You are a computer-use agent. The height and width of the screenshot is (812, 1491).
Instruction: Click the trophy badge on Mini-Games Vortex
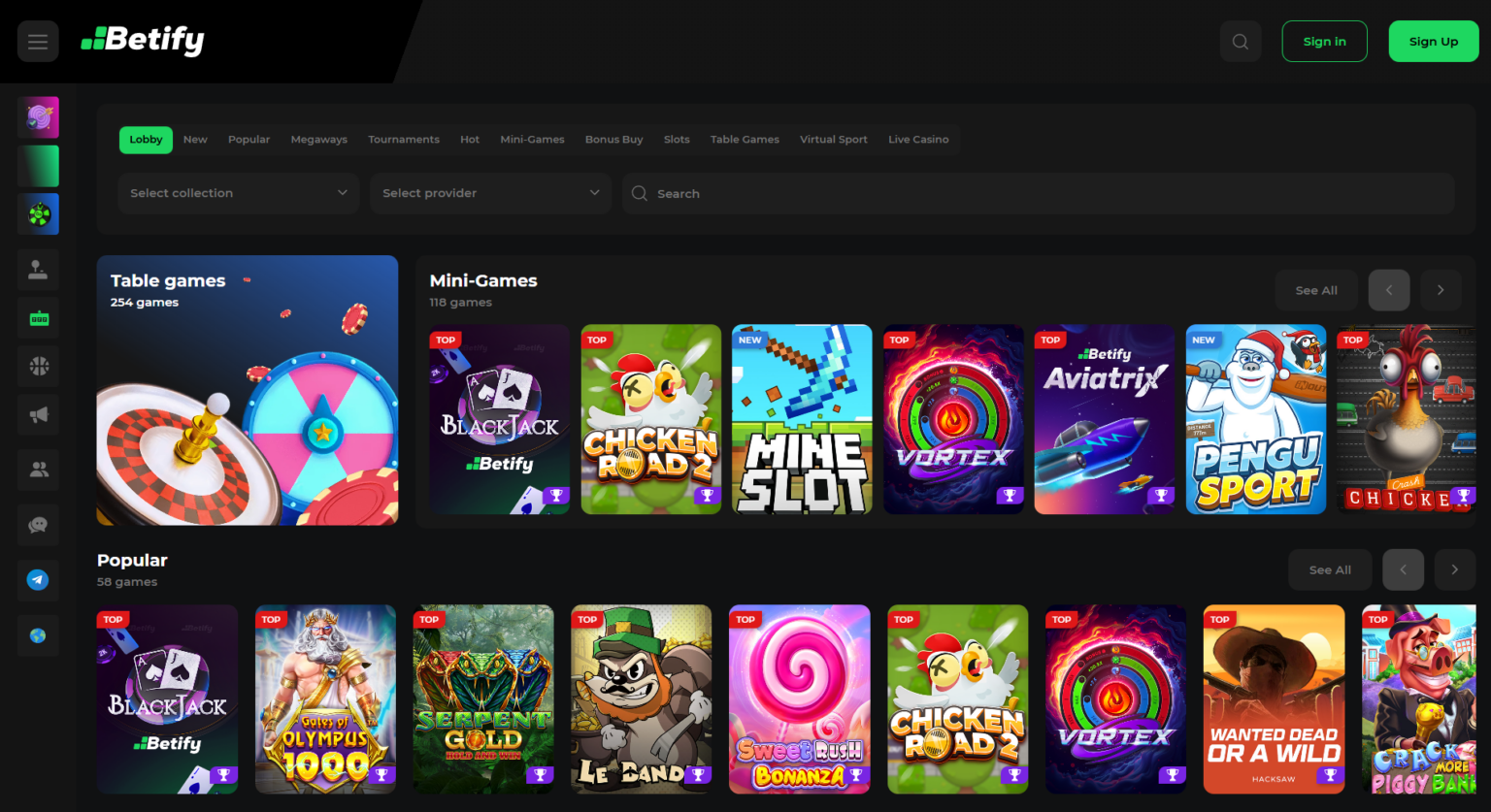[1011, 496]
